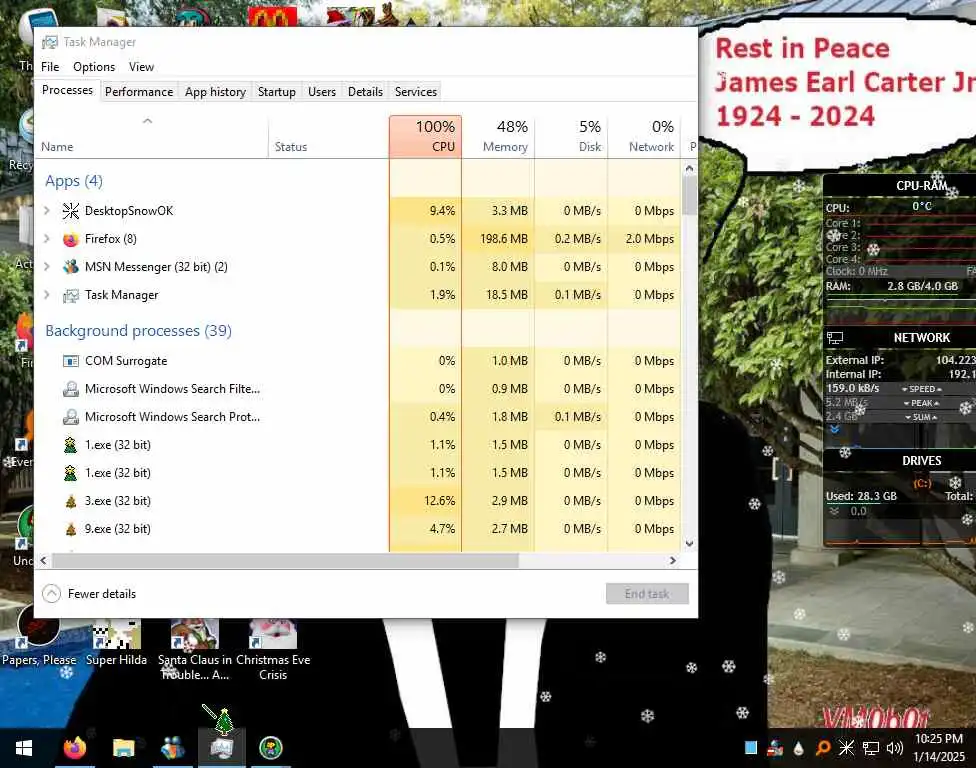Screen dimensions: 976x768
Task: Switch to the Performance tab
Action: click(x=139, y=91)
